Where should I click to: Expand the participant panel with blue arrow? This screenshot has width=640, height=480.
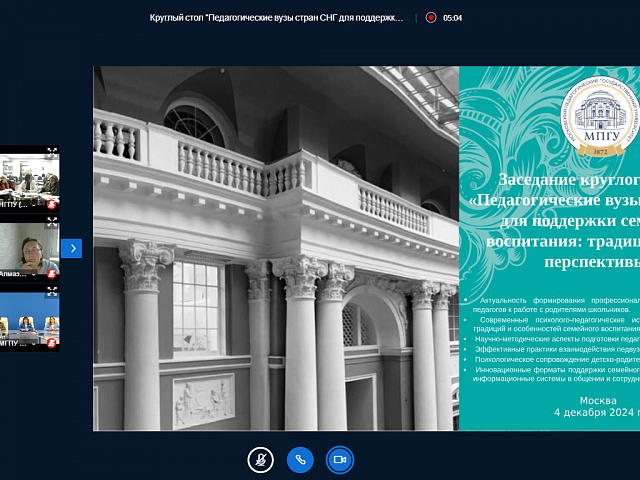(71, 248)
